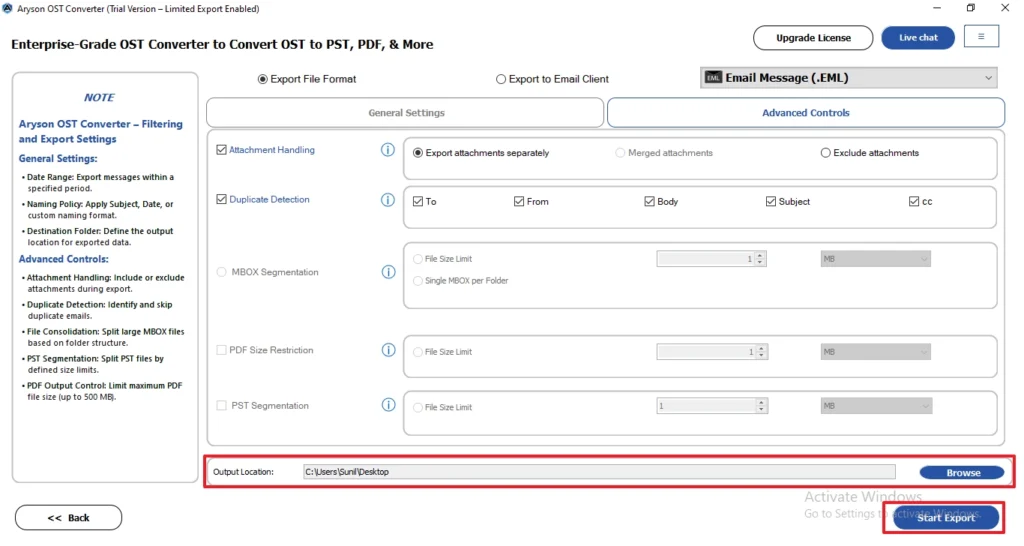Click the 'NOTE' heading in the side panel
Viewport: 1024px width, 546px height.
[99, 97]
